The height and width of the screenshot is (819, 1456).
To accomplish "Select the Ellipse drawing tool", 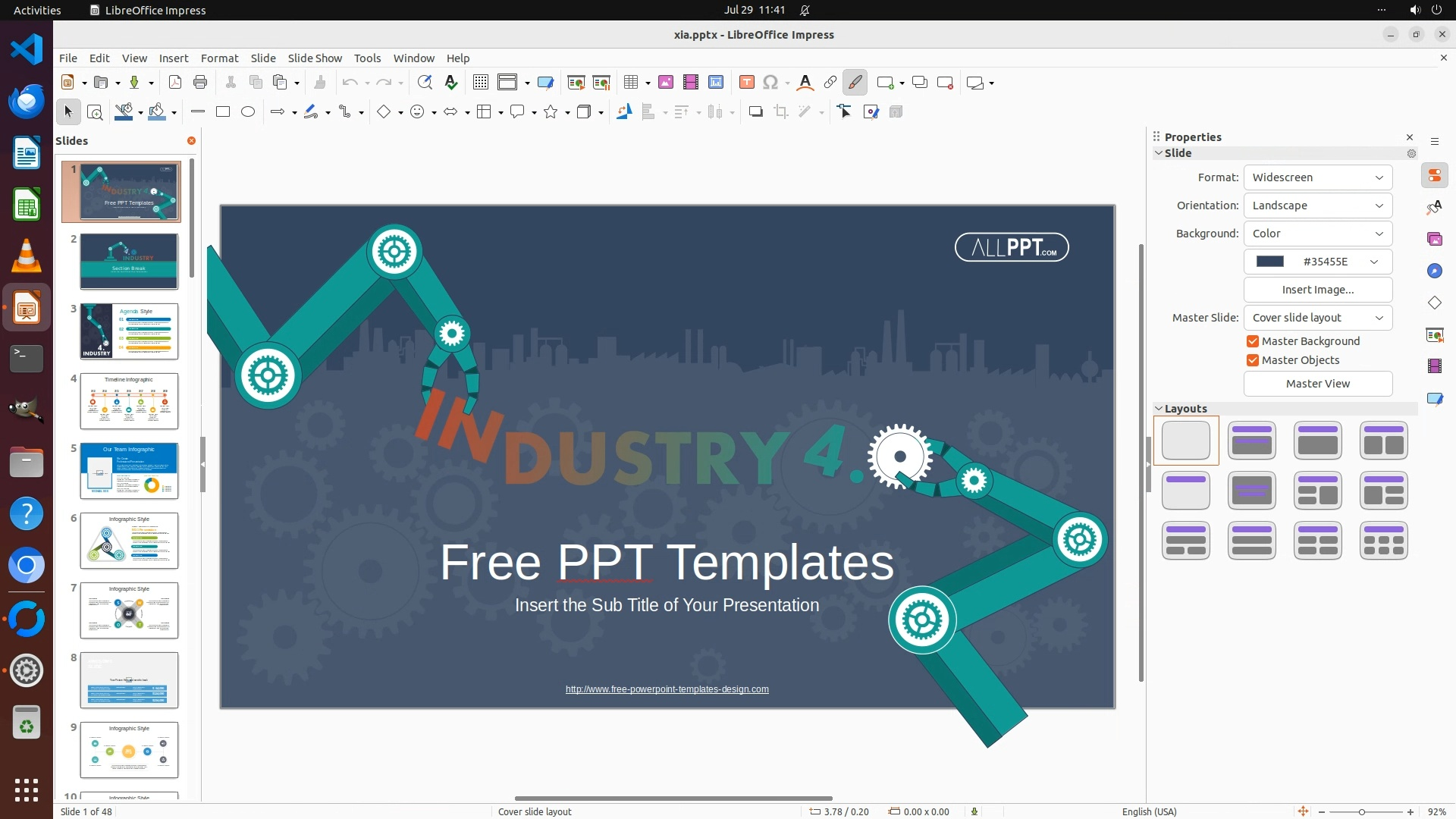I will 248,112.
